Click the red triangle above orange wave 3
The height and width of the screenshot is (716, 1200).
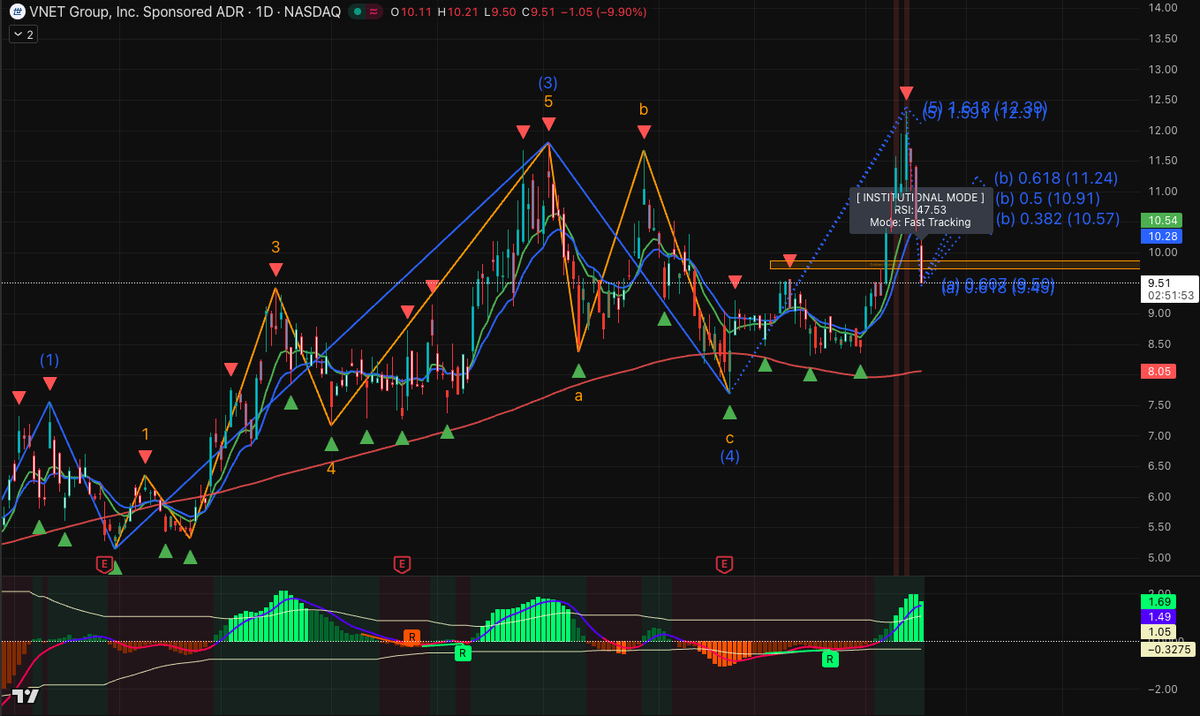click(275, 269)
